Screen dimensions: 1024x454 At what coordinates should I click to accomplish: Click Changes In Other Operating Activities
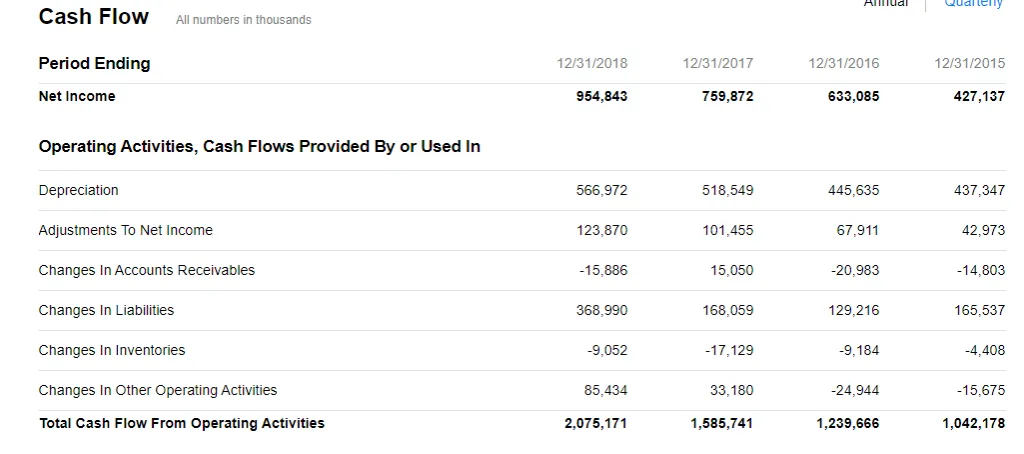tap(157, 390)
